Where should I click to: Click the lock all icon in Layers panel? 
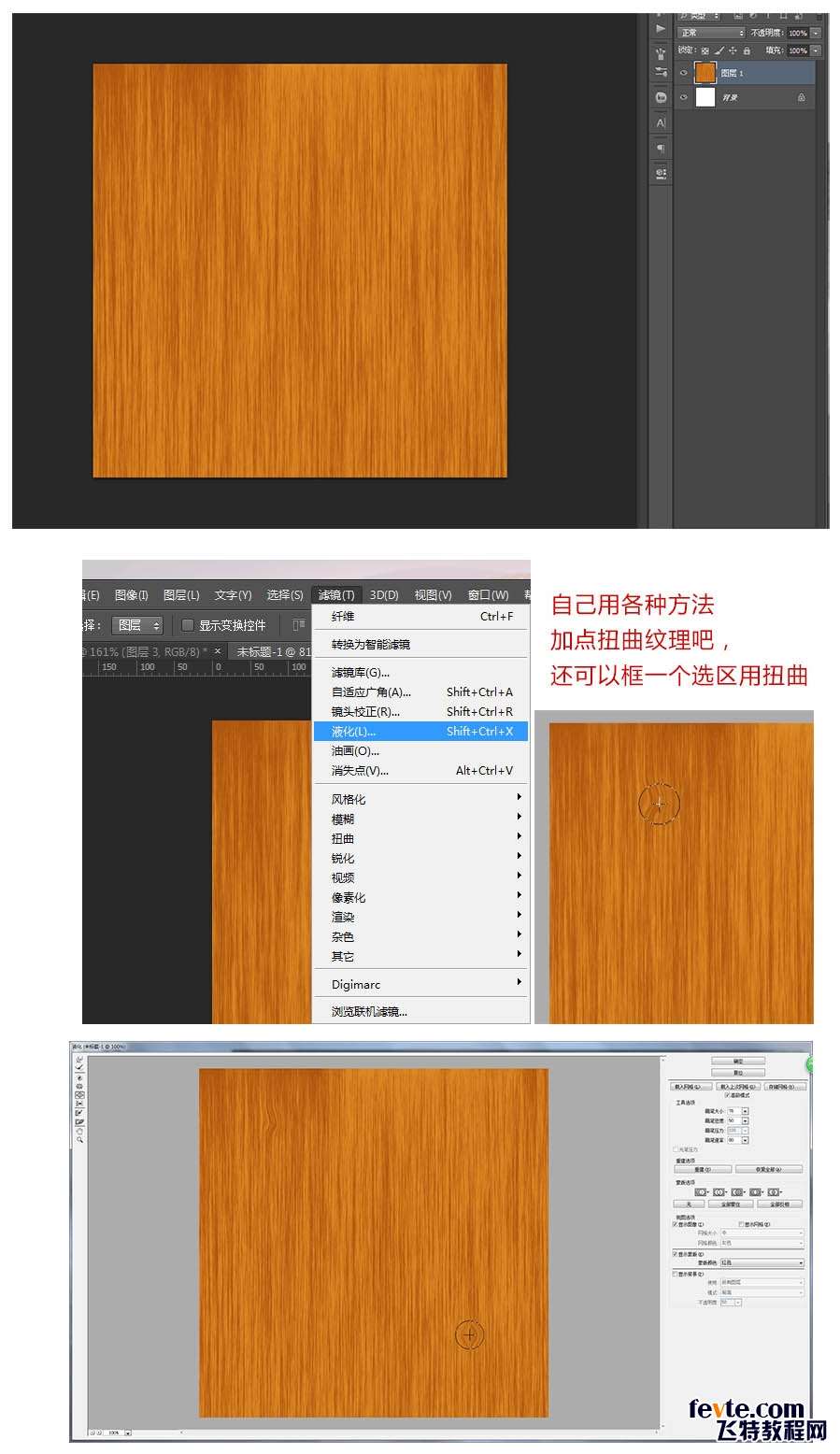pos(747,50)
